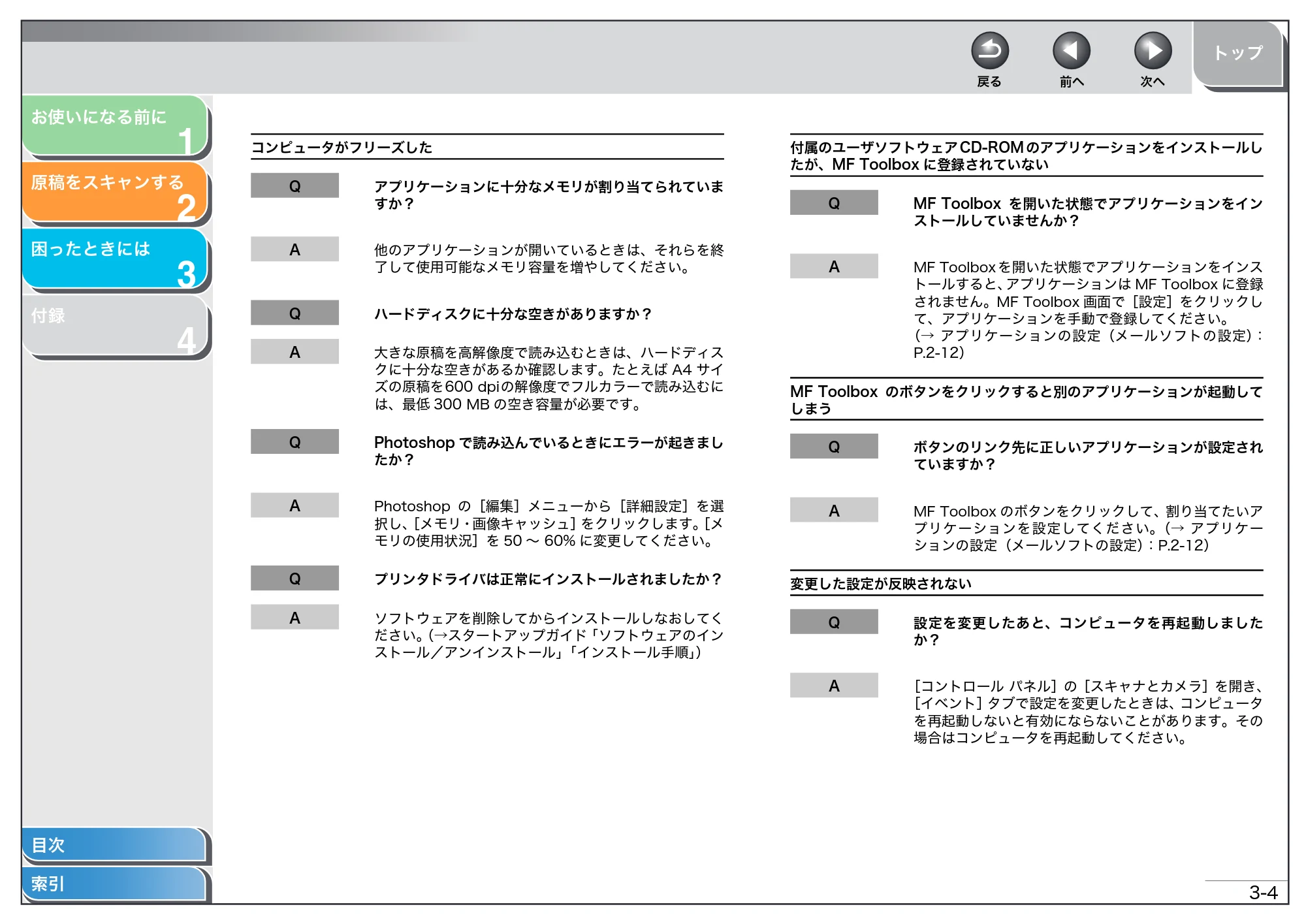Screen dimensions: 1306x924
Task: Click heading 変更した設定が反映されない
Action: click(x=881, y=584)
